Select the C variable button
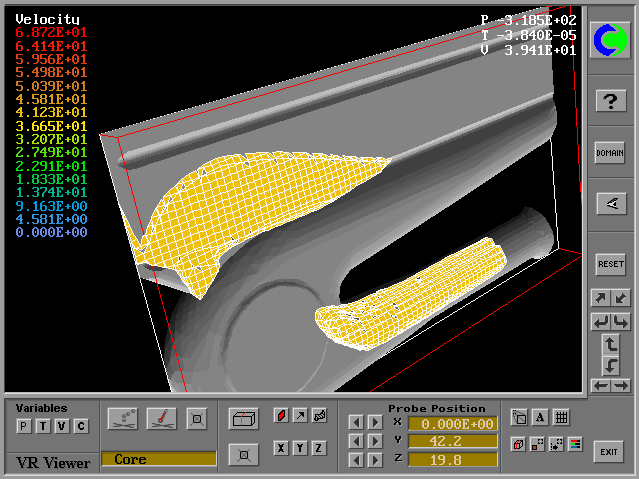This screenshot has width=639, height=479. (x=81, y=427)
